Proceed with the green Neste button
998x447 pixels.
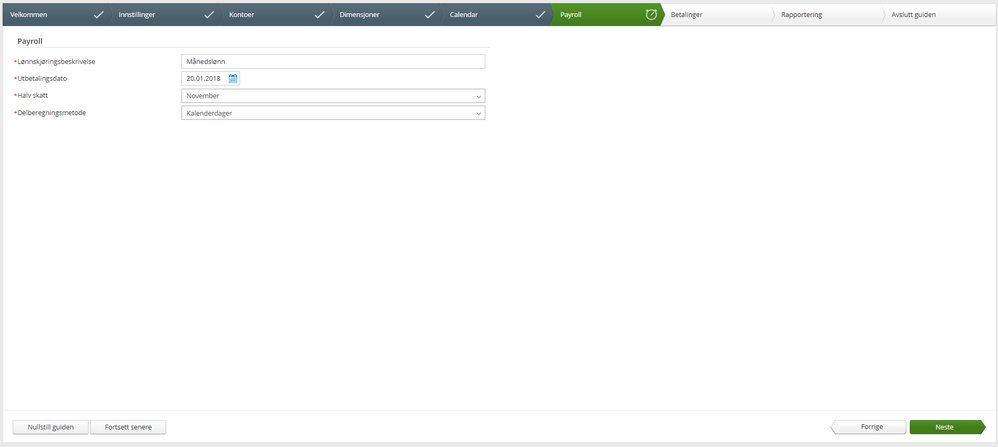click(947, 427)
